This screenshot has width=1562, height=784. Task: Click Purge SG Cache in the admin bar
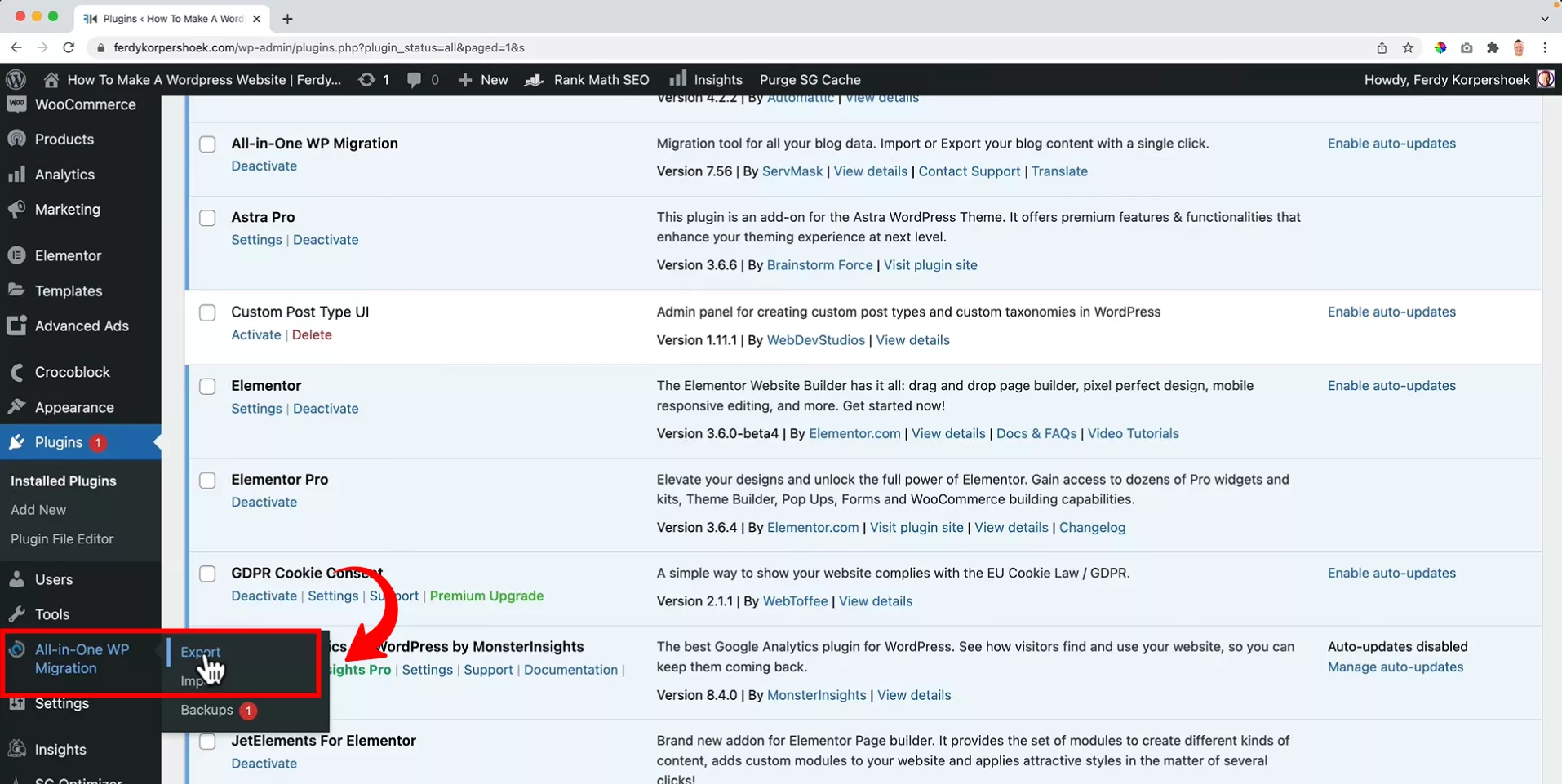tap(810, 79)
